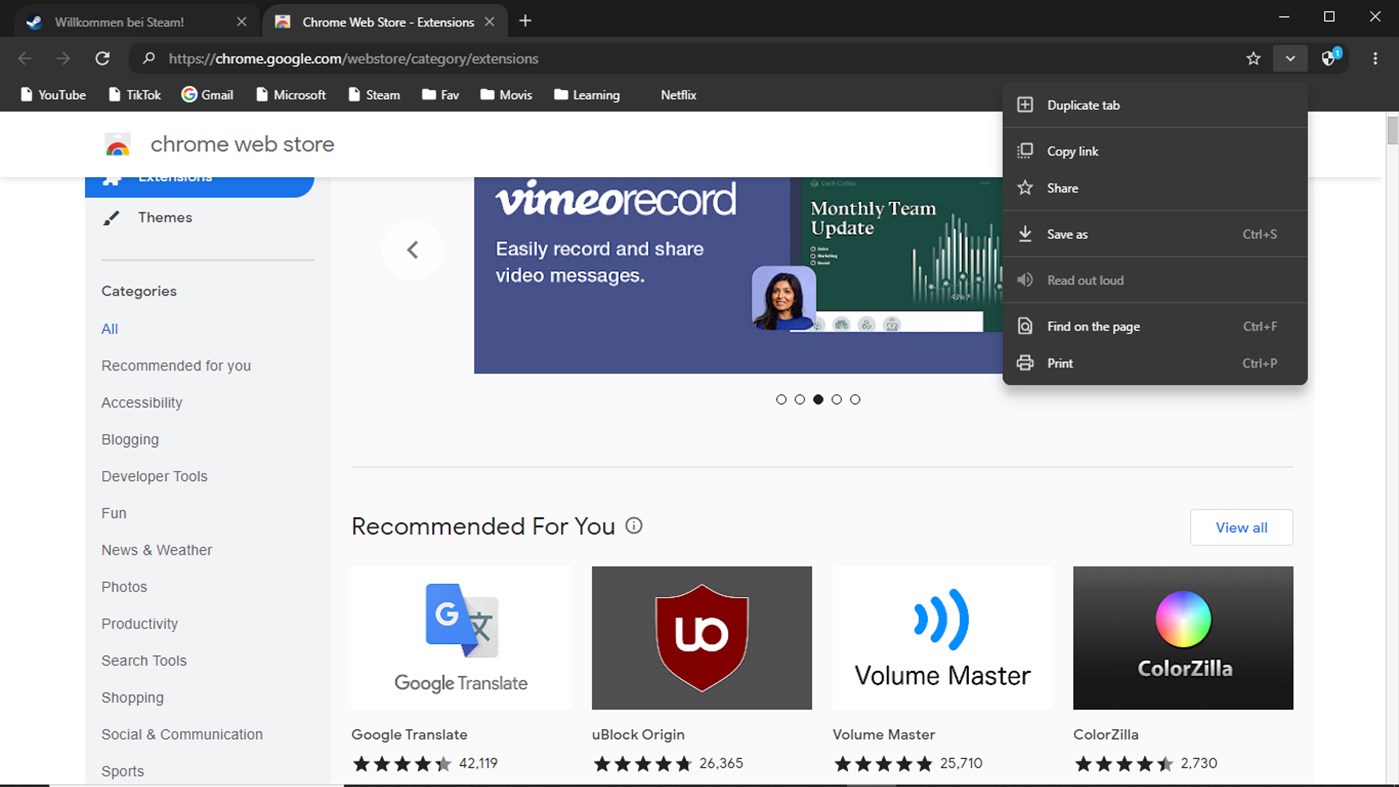This screenshot has height=787, width=1399.
Task: Bookmark the page using the star icon
Action: [x=1253, y=58]
